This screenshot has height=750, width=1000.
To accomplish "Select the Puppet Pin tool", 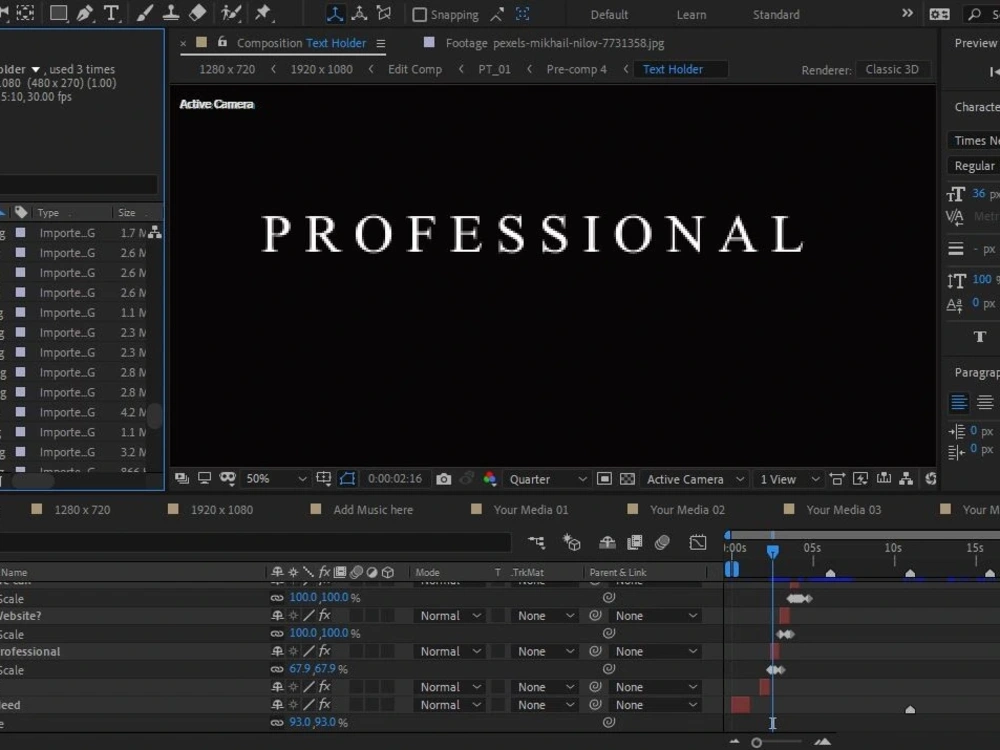I will click(x=263, y=13).
